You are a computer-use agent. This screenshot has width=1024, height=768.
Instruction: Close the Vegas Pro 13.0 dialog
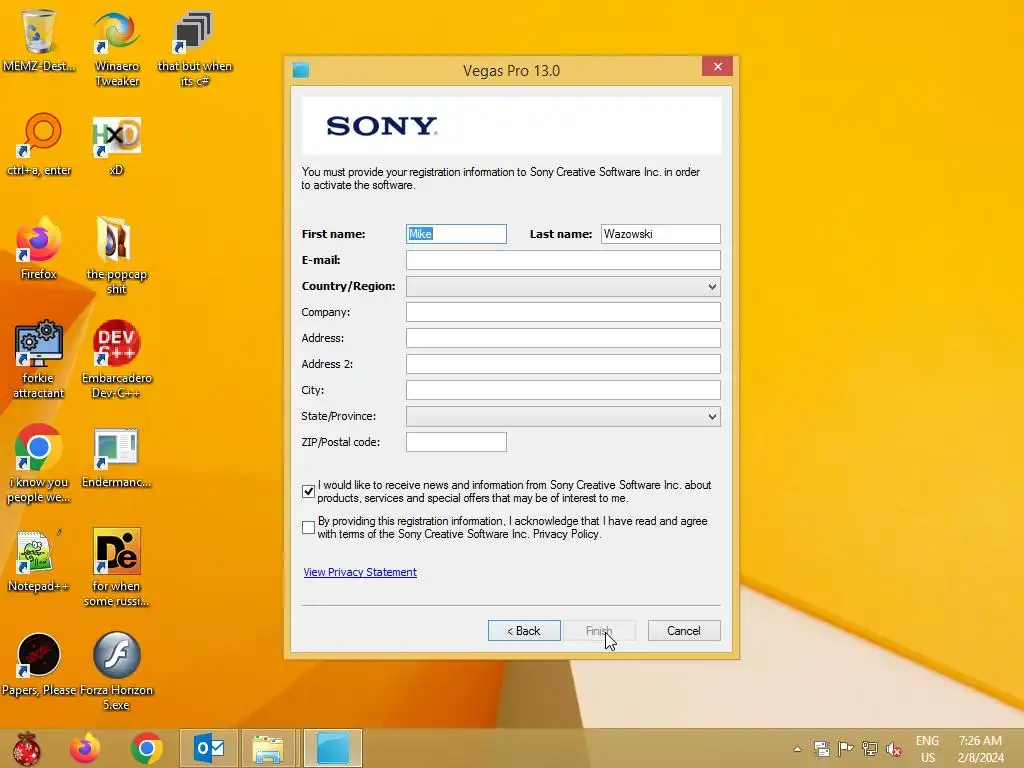click(x=717, y=67)
